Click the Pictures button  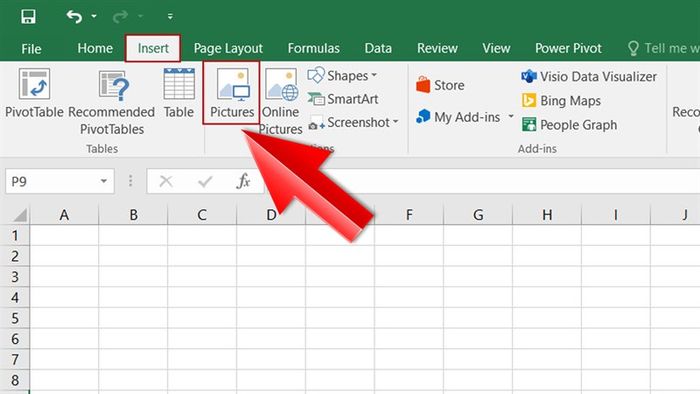[x=232, y=93]
